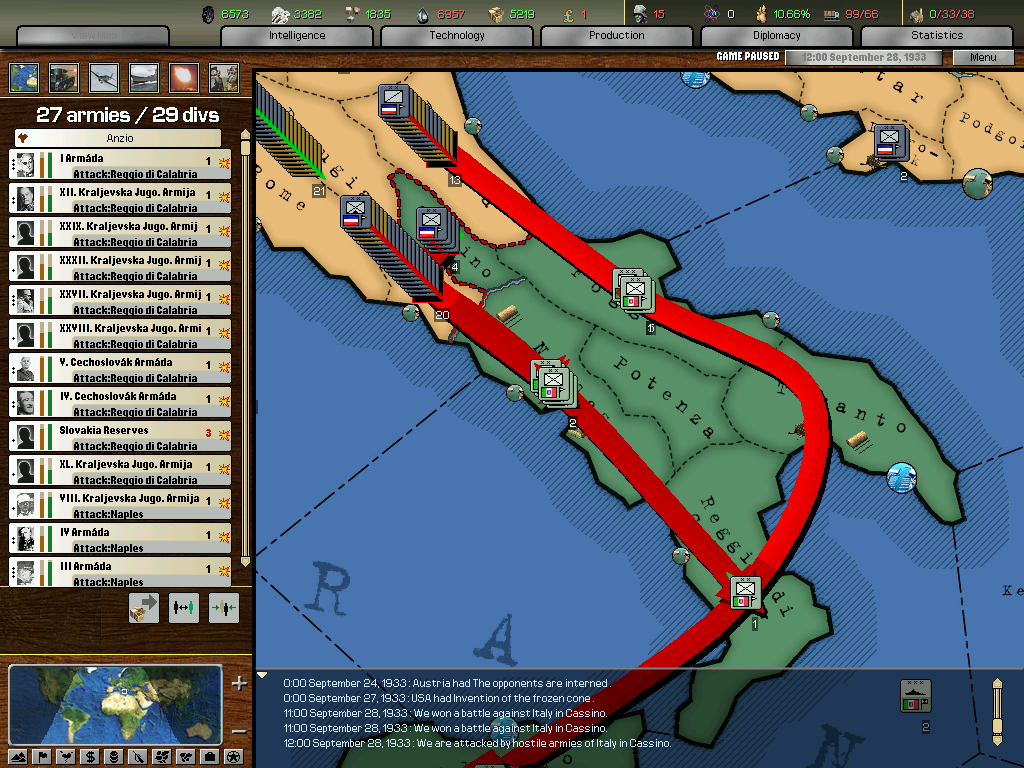Show naval units via the battleship icon
Image resolution: width=1024 pixels, height=768 pixels.
tap(144, 78)
